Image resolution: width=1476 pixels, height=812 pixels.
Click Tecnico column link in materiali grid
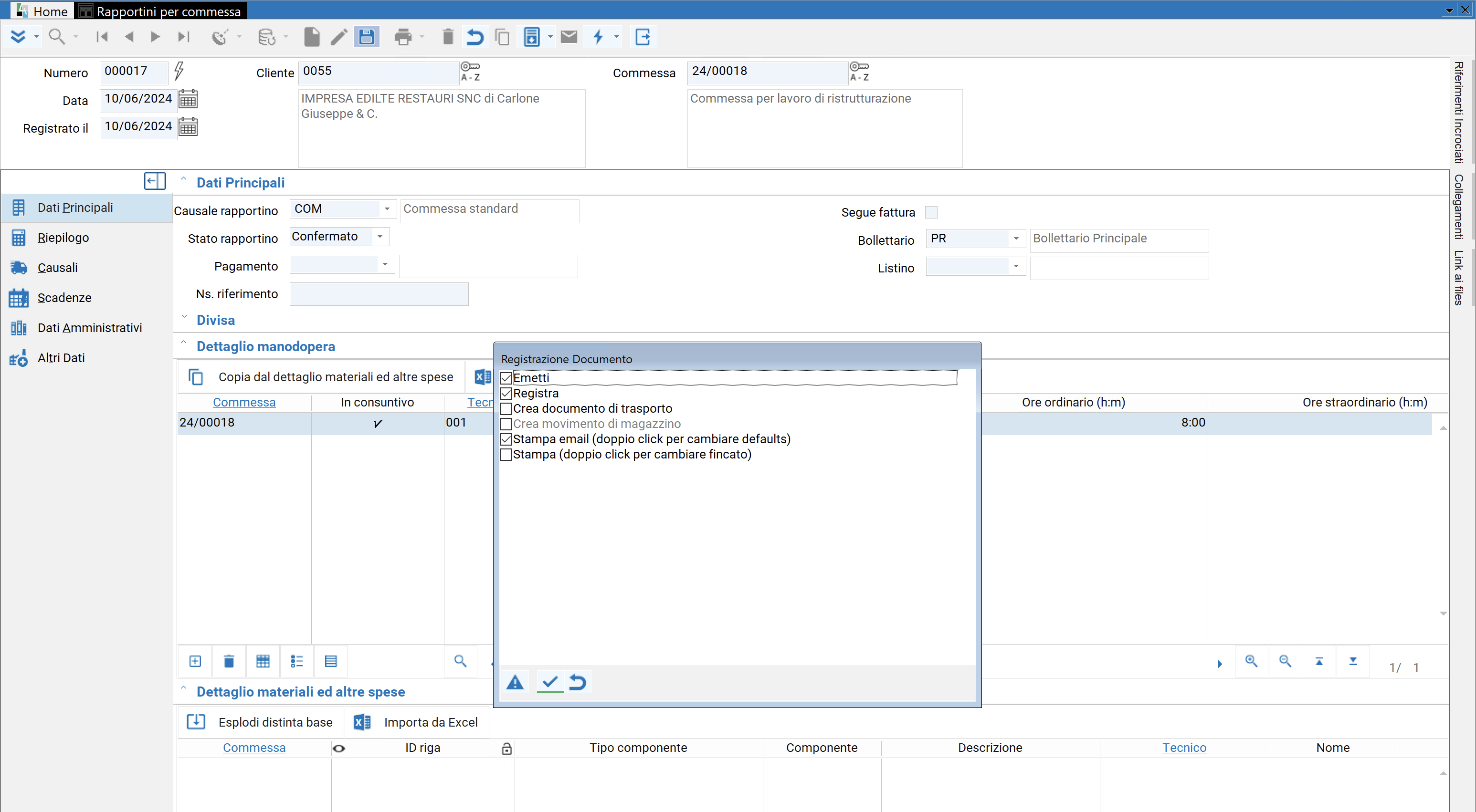pos(1184,748)
